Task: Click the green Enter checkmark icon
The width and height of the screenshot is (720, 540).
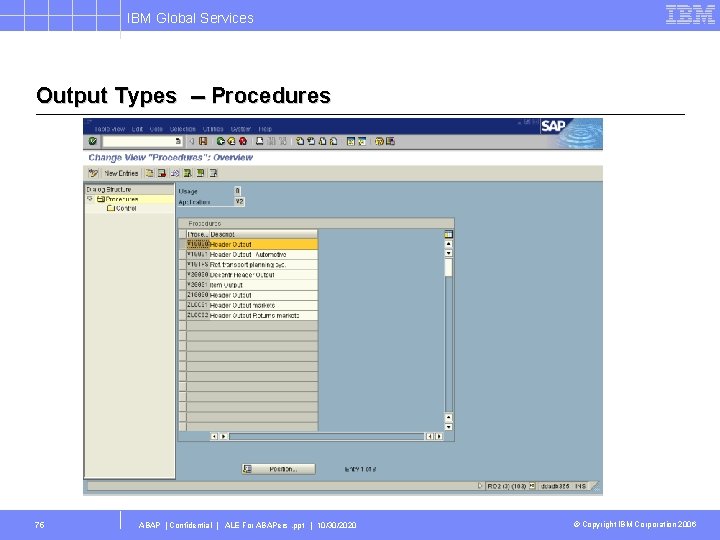Action: pyautogui.click(x=92, y=141)
